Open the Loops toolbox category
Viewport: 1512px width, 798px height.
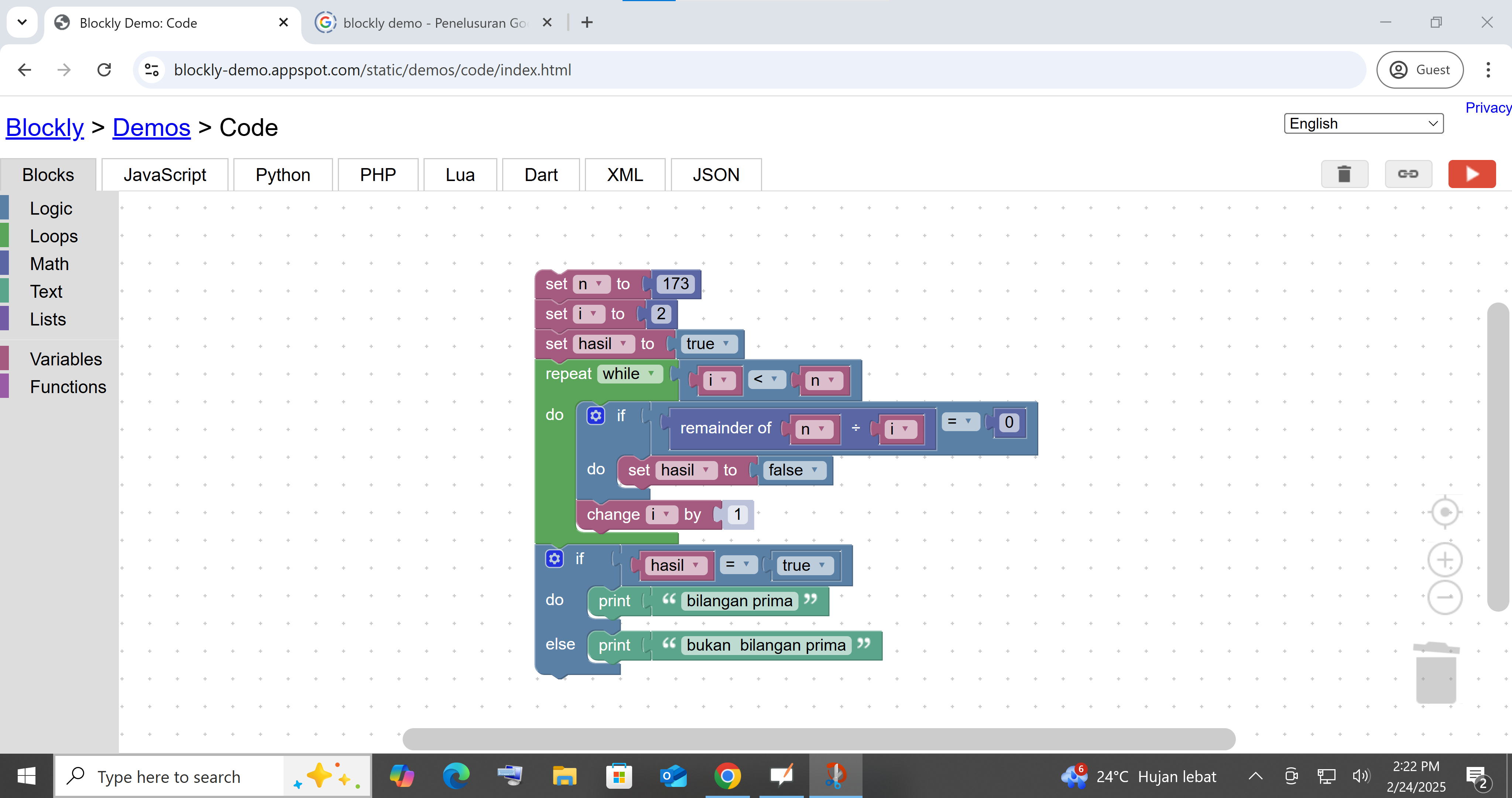pos(54,236)
